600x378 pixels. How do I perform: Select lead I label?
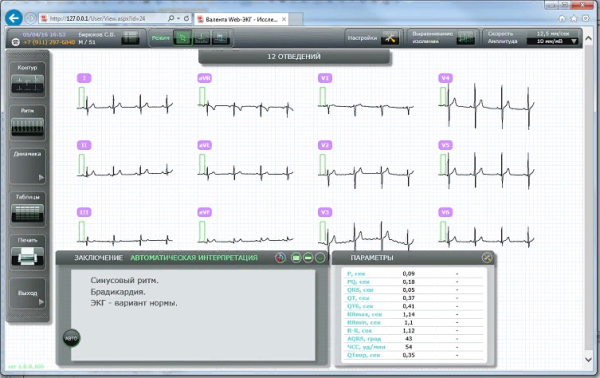point(84,78)
